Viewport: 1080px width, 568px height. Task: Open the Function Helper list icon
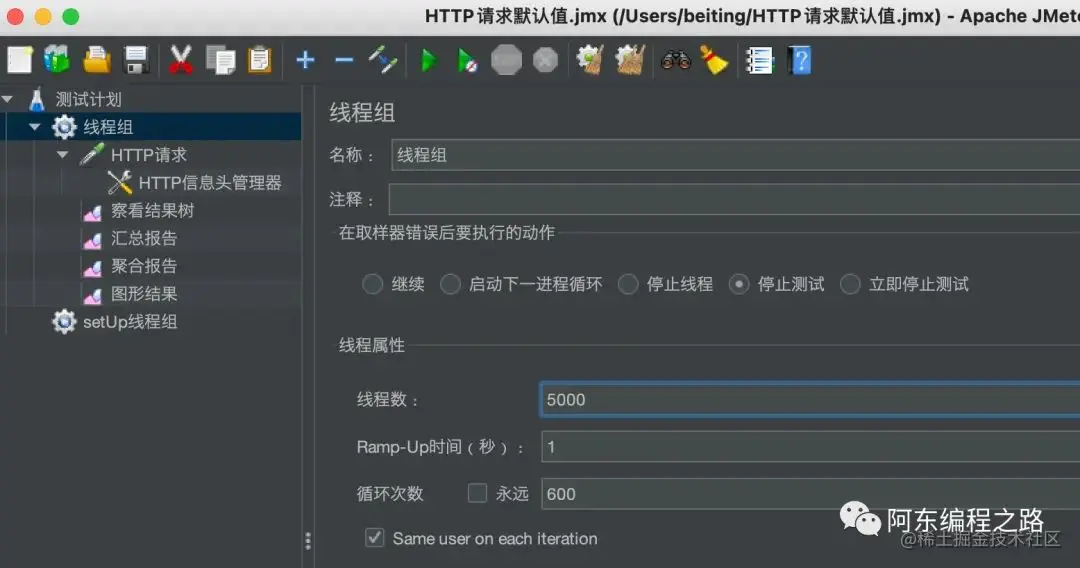[760, 60]
